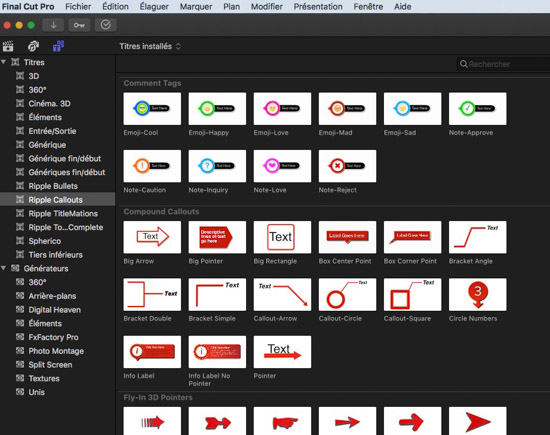The image size is (550, 435).
Task: Select the Ripple Callouts category
Action: coord(58,200)
